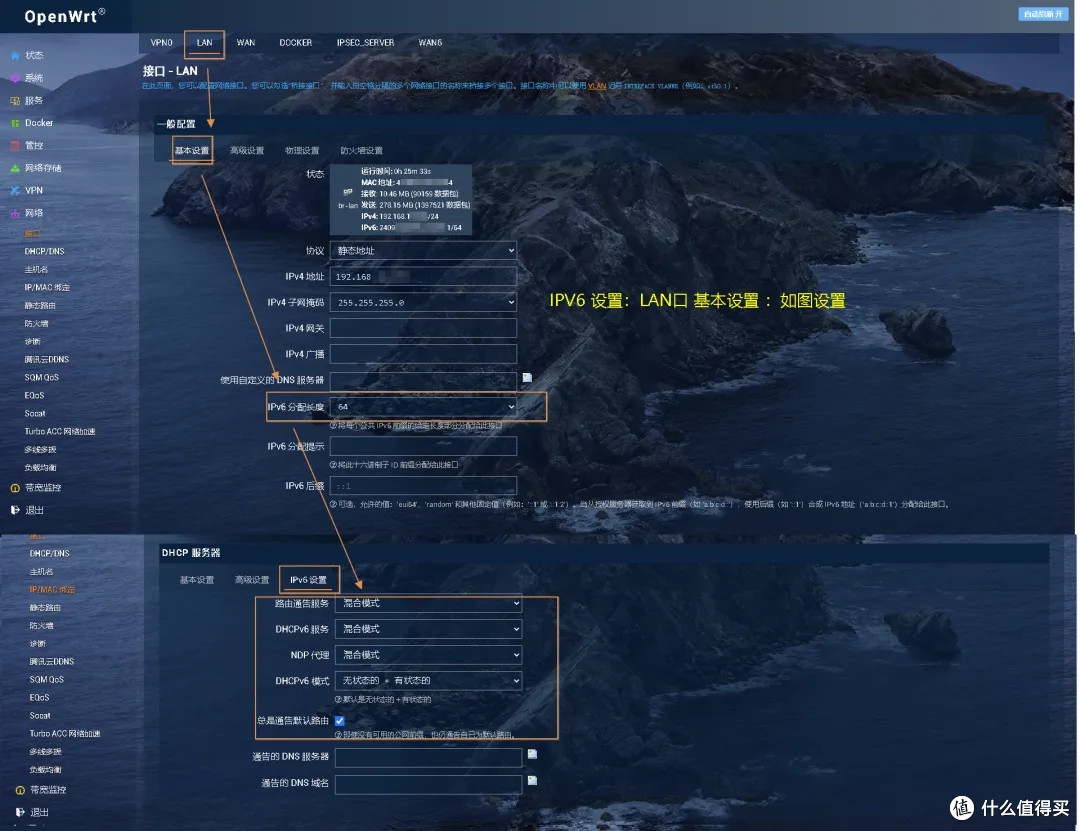
Task: Open the DHCPv6 服务 dropdown
Action: click(428, 629)
